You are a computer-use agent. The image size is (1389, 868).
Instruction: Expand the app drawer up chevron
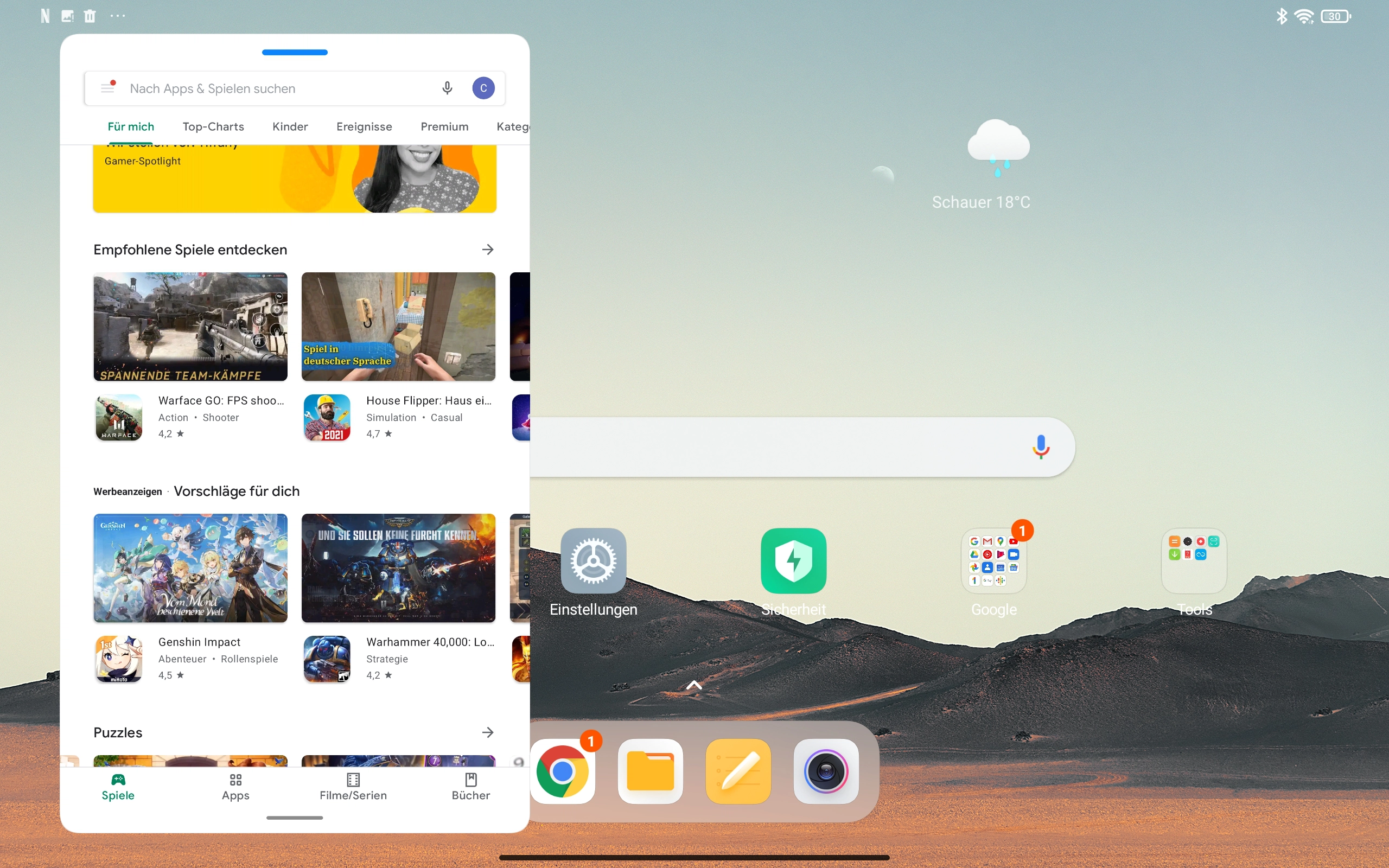tap(694, 685)
